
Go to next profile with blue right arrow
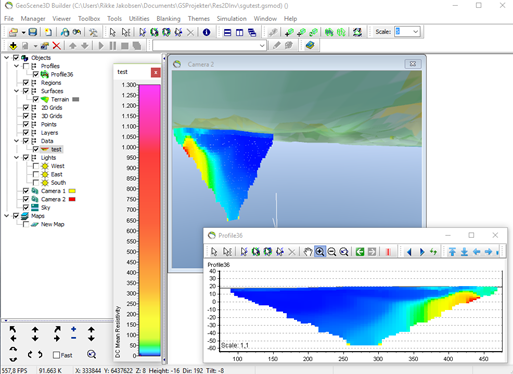[422, 252]
